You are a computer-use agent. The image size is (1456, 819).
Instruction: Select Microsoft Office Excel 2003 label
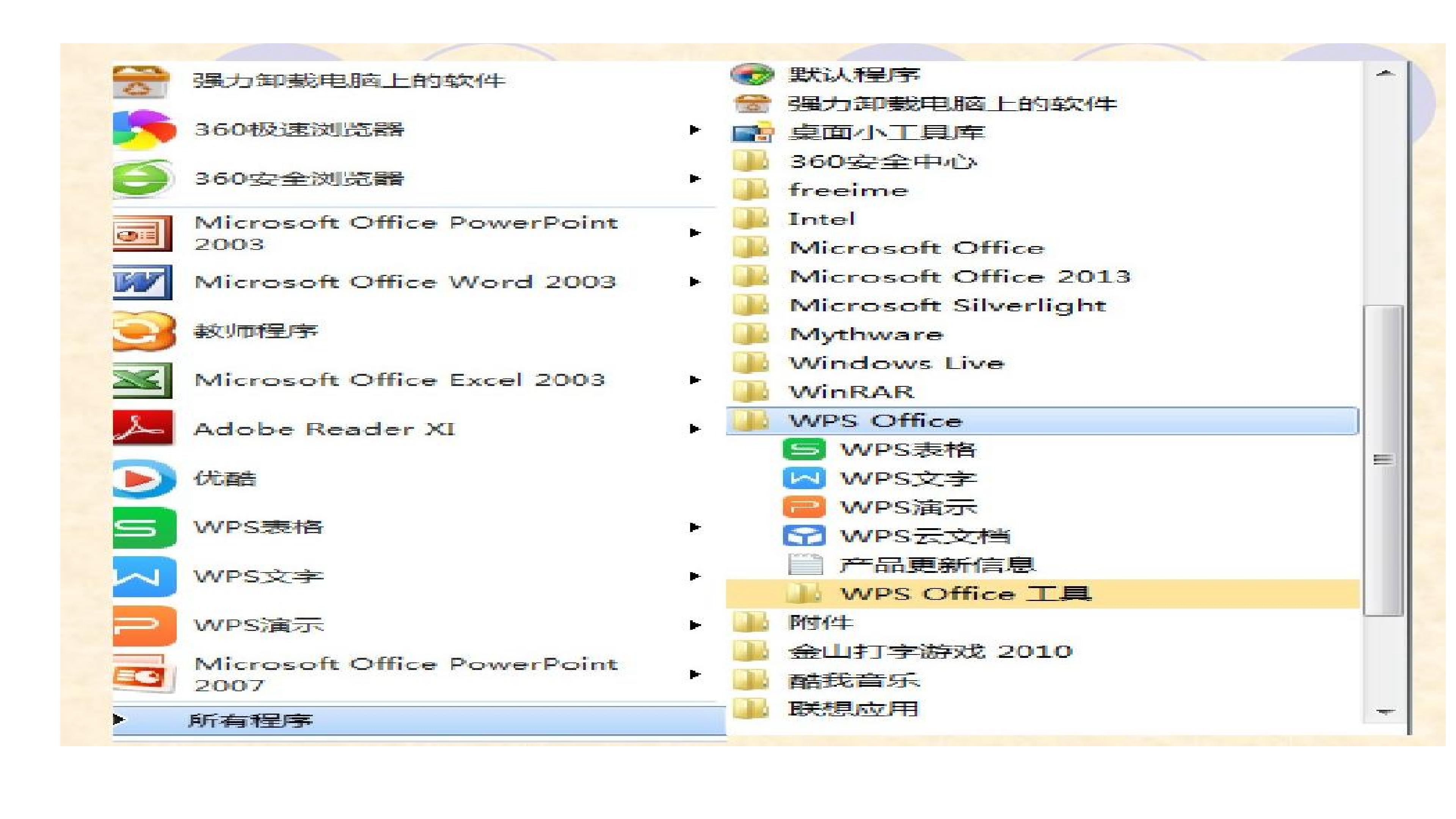tap(400, 380)
